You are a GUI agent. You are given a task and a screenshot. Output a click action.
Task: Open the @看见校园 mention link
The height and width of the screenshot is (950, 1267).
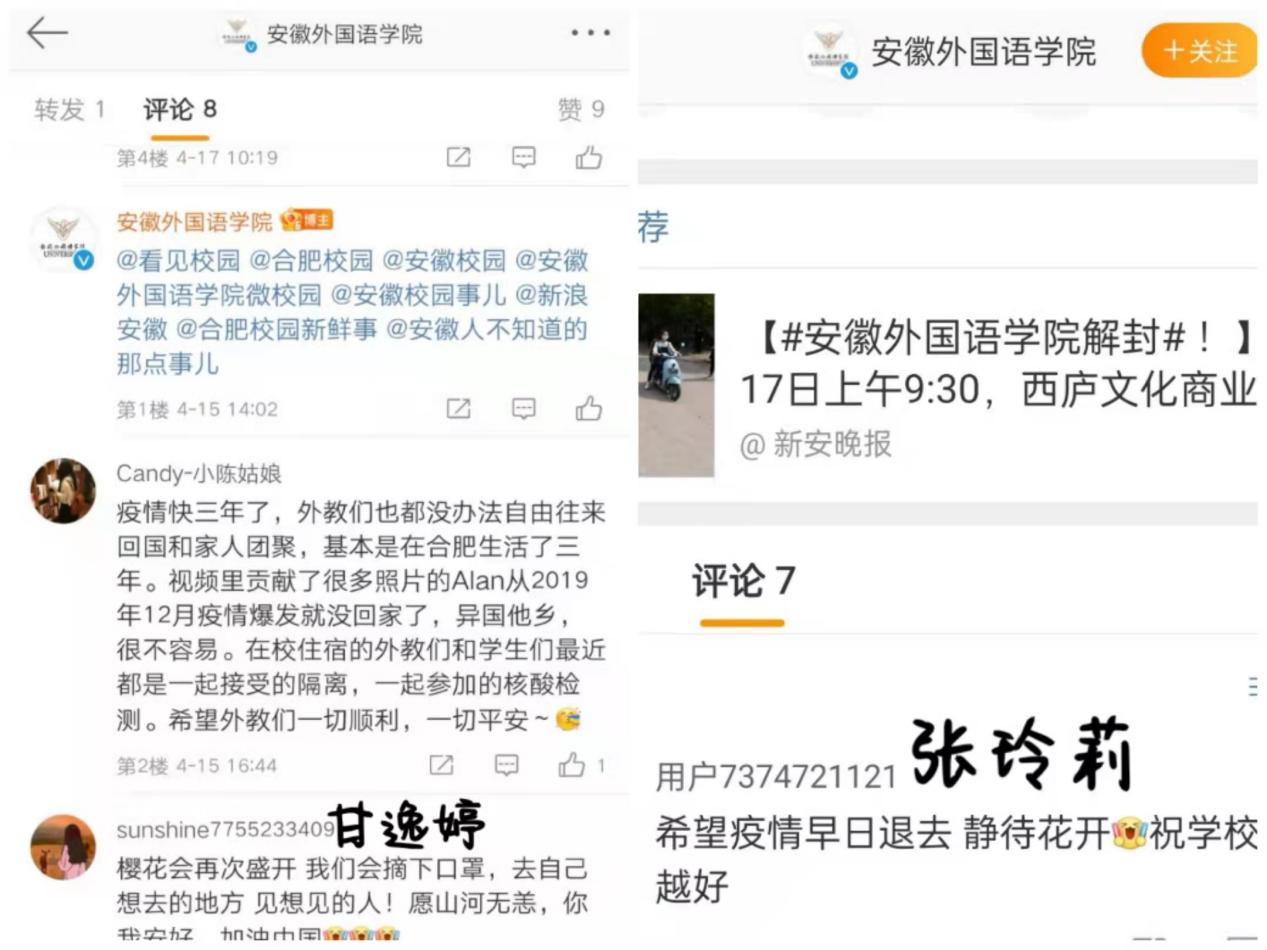click(x=179, y=261)
